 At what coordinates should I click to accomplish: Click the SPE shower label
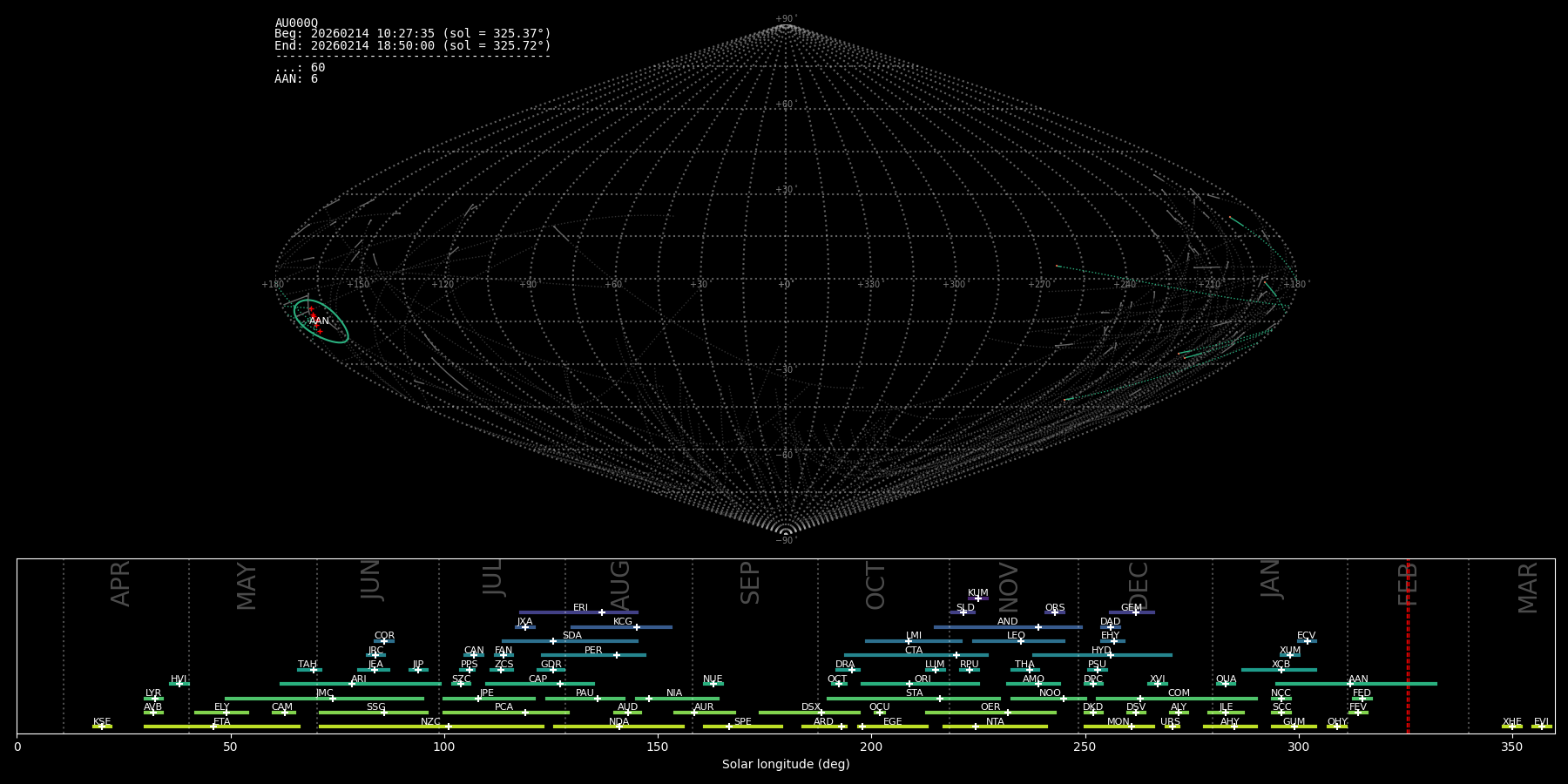[x=743, y=722]
